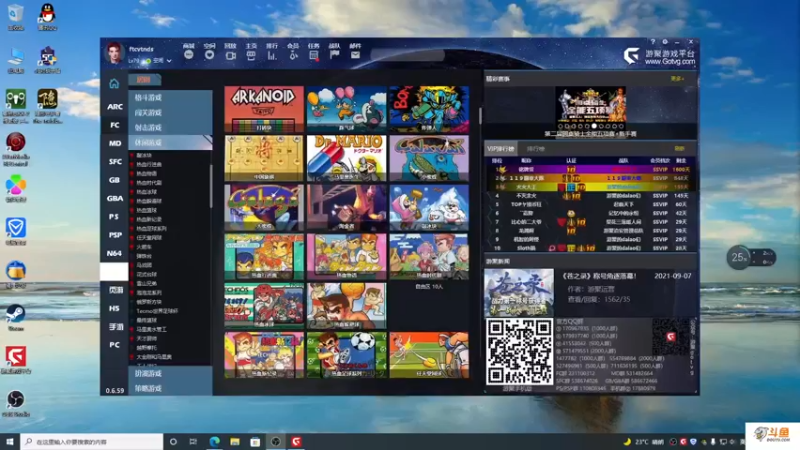Select the SFC platform tab
800x450 pixels.
pyautogui.click(x=115, y=162)
